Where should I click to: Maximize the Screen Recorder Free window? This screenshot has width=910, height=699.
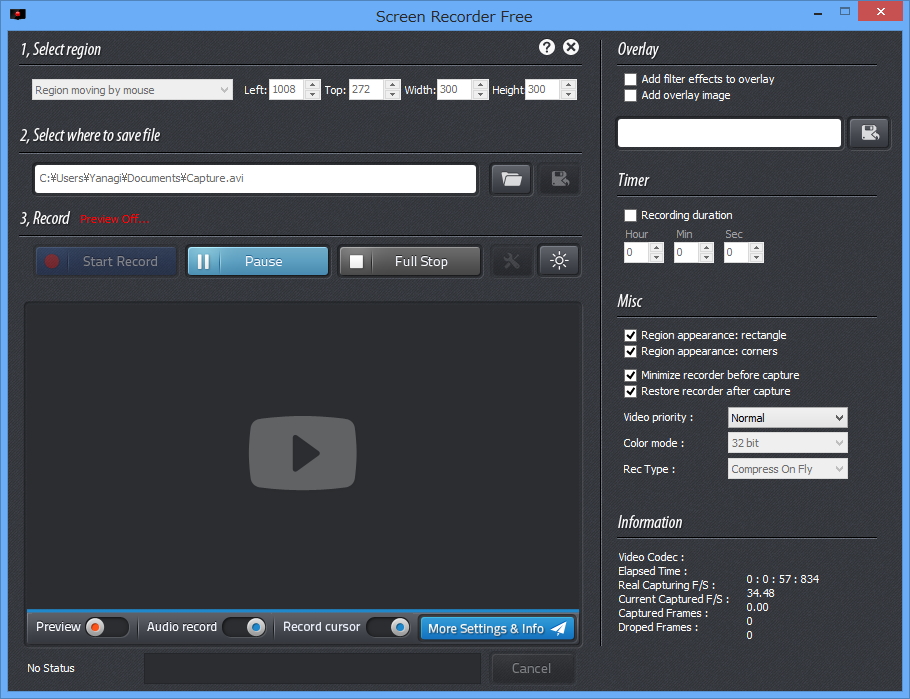coord(845,12)
